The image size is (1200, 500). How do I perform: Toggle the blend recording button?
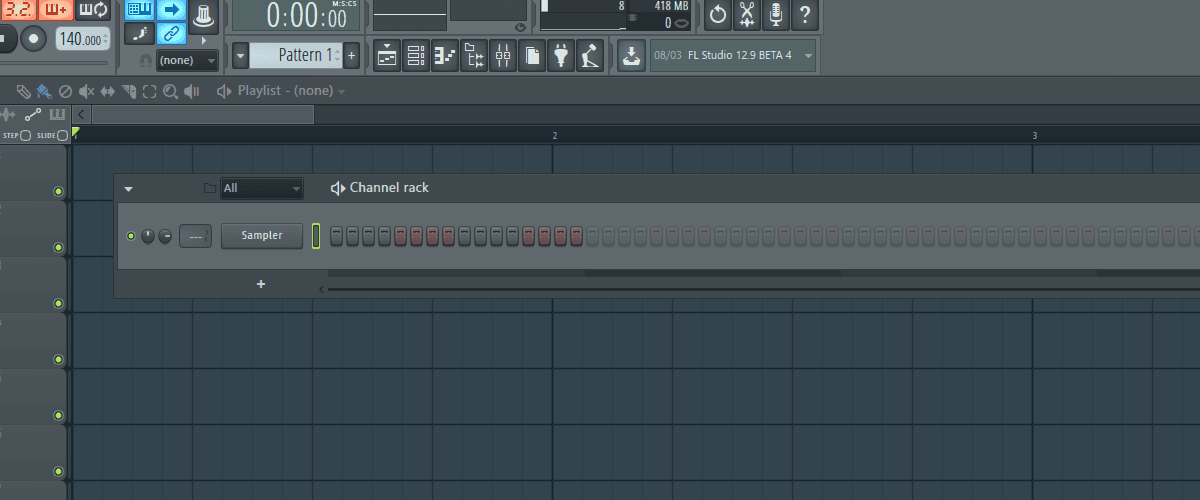[x=56, y=10]
